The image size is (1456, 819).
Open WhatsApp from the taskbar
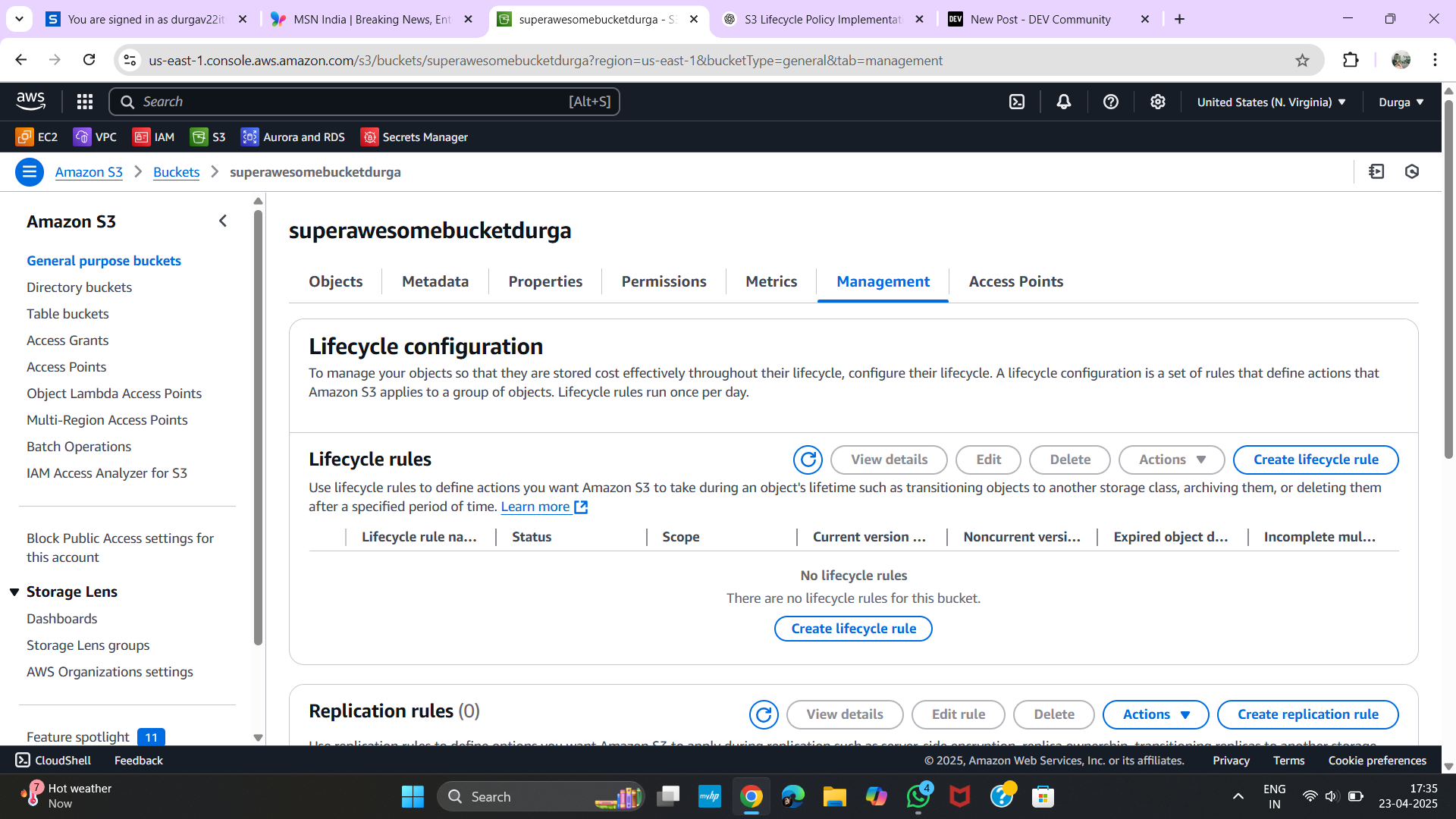918,797
